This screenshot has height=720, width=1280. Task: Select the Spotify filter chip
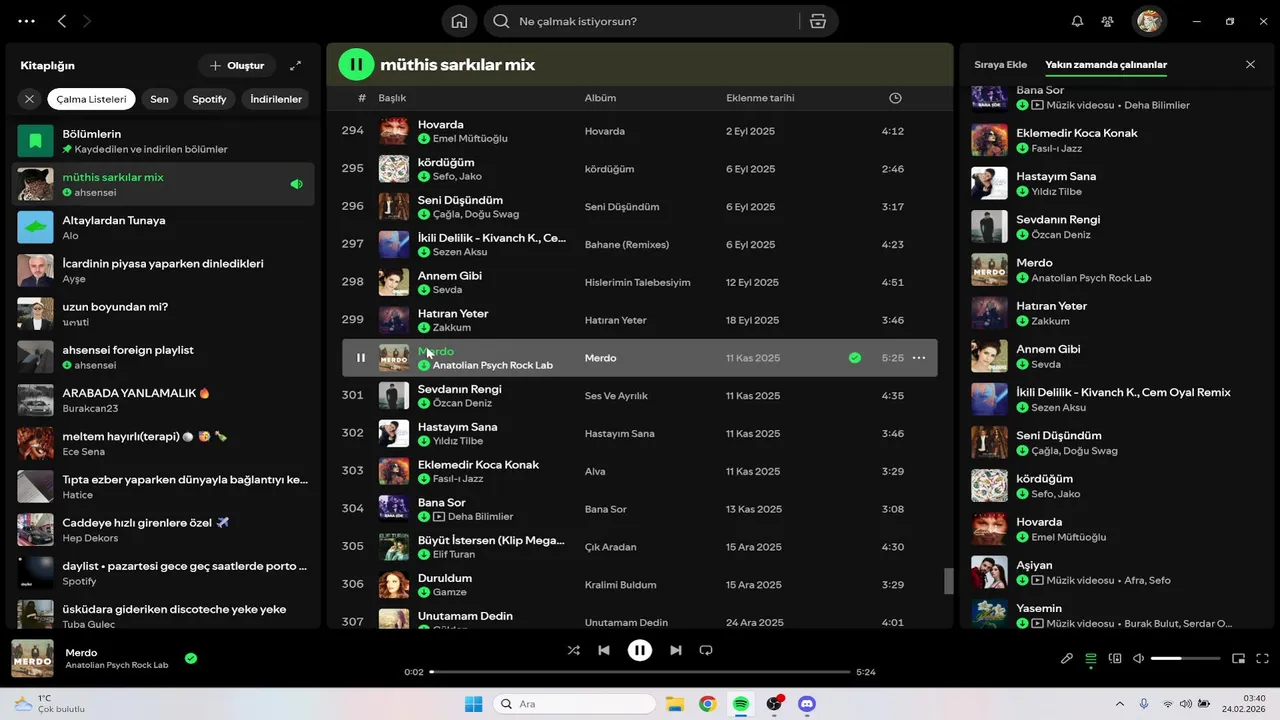[209, 99]
